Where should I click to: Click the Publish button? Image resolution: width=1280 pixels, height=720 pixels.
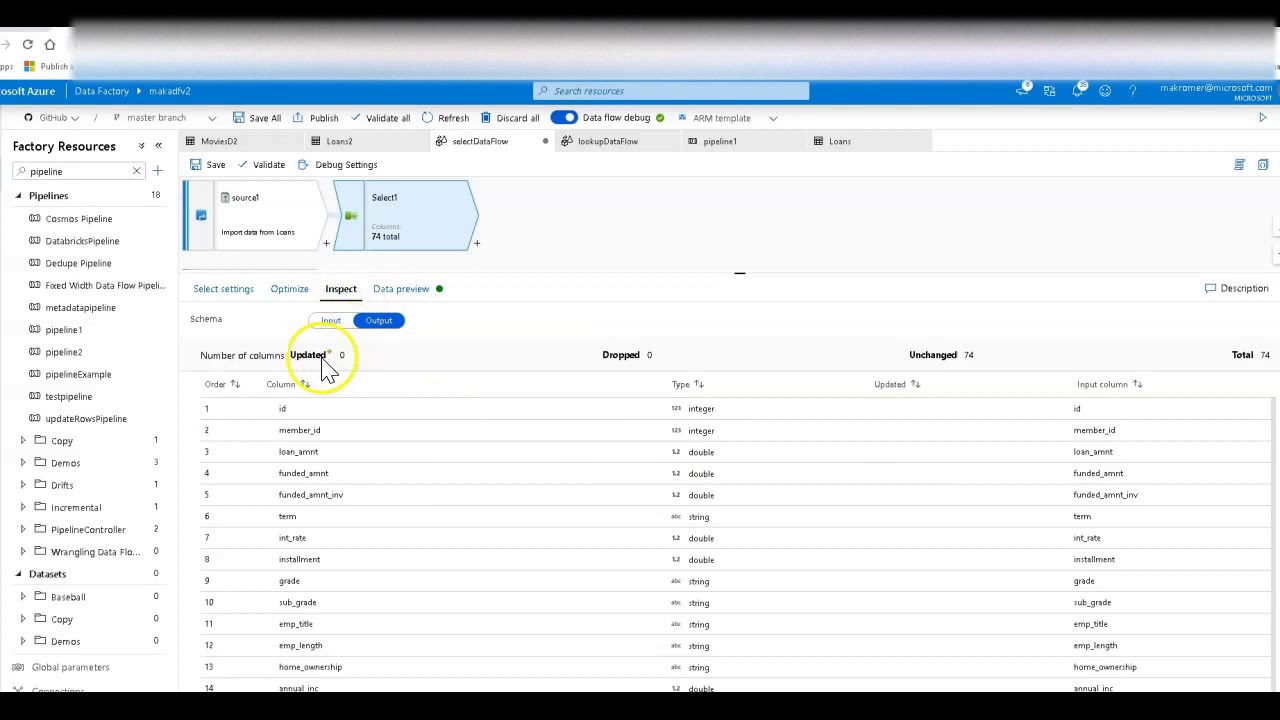(316, 118)
